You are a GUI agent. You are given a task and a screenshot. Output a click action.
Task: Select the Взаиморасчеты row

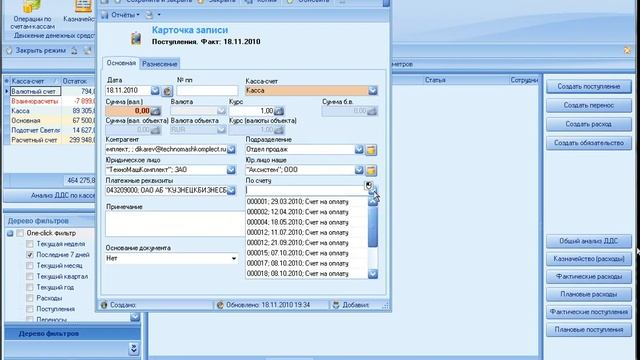50,101
